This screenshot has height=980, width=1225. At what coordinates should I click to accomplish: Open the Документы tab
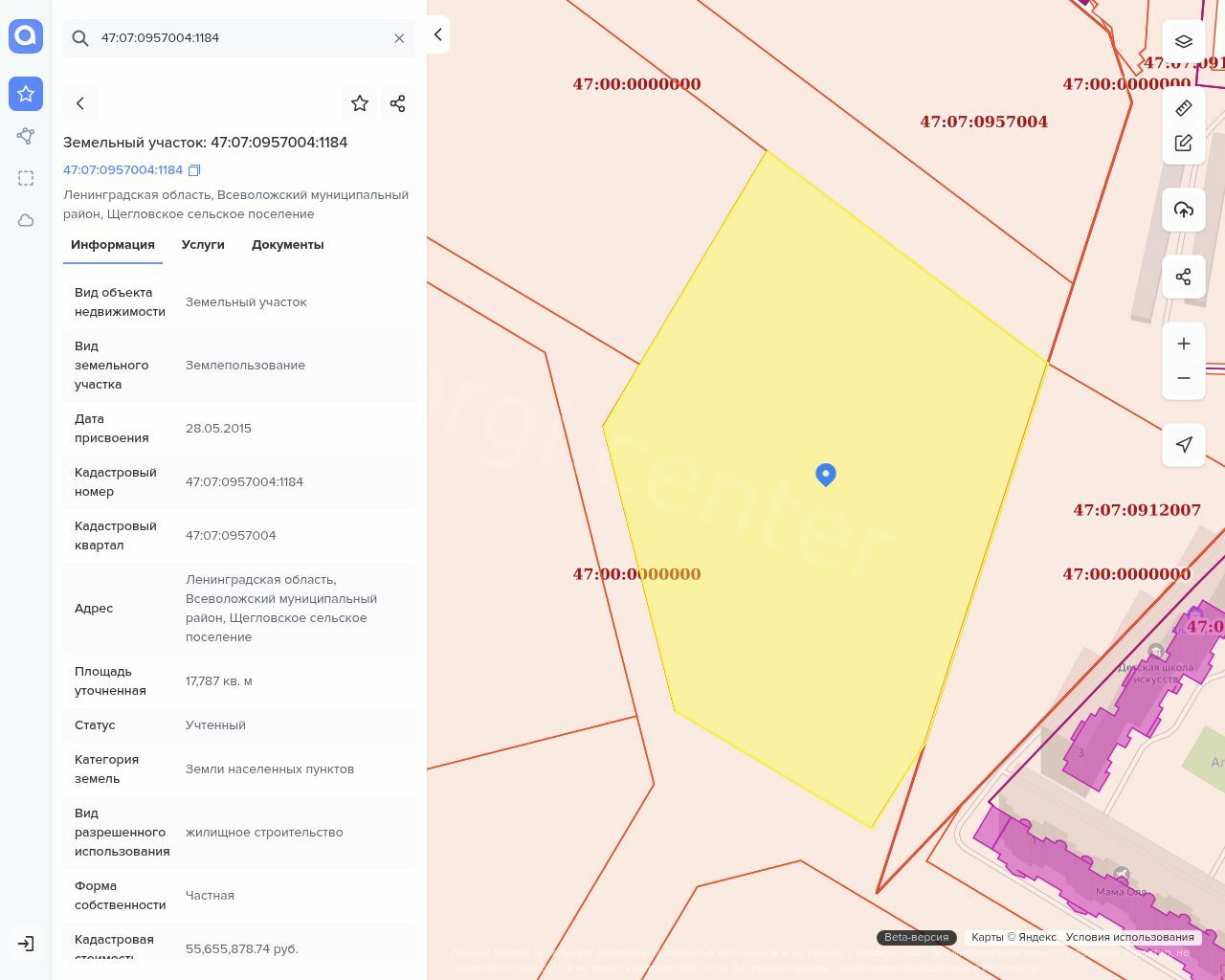click(287, 245)
